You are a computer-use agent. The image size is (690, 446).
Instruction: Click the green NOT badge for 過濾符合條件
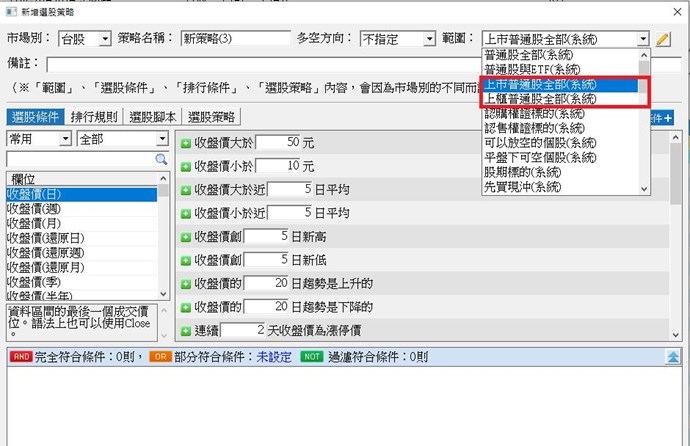[x=314, y=356]
